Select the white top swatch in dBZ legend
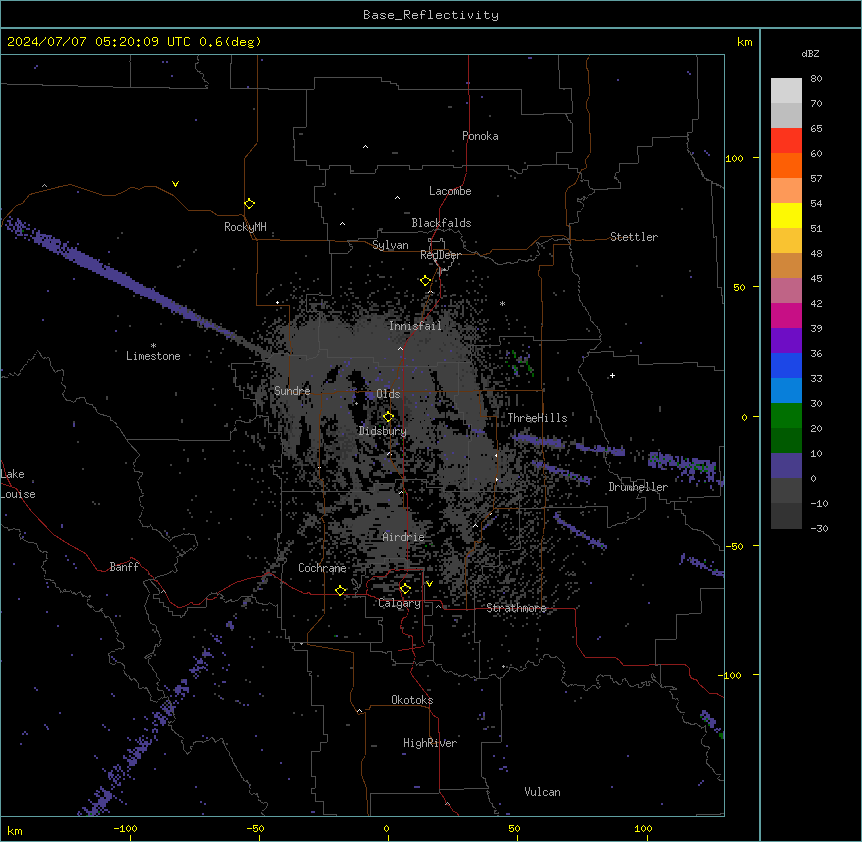This screenshot has width=862, height=842. tap(786, 91)
